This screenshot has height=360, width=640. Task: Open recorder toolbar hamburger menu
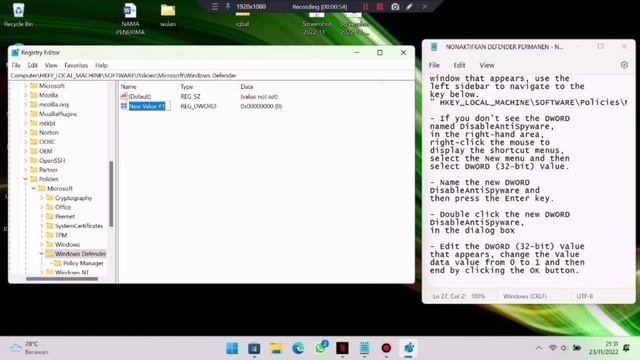click(215, 7)
